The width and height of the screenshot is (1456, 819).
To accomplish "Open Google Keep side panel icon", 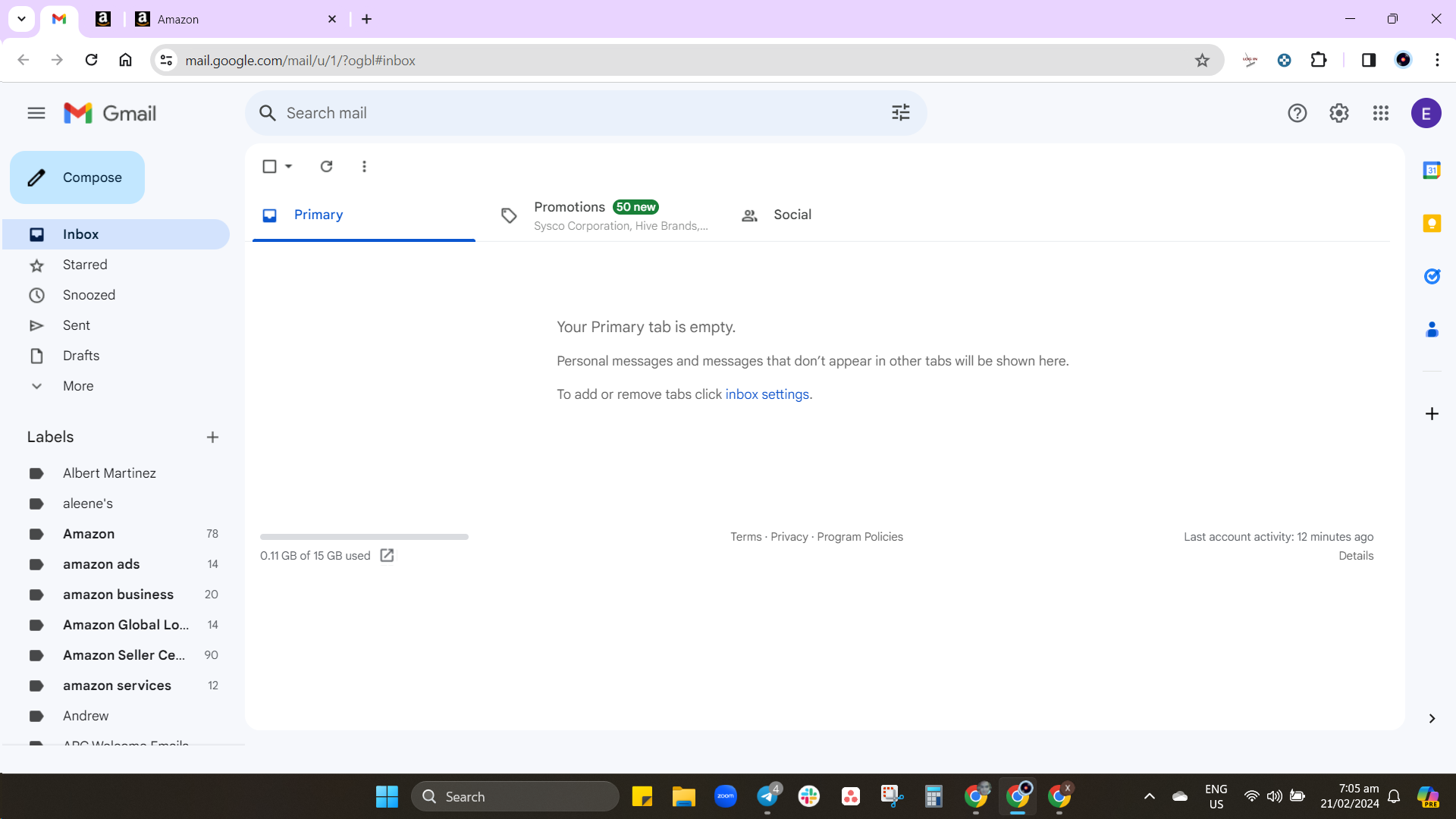I will coord(1432,223).
